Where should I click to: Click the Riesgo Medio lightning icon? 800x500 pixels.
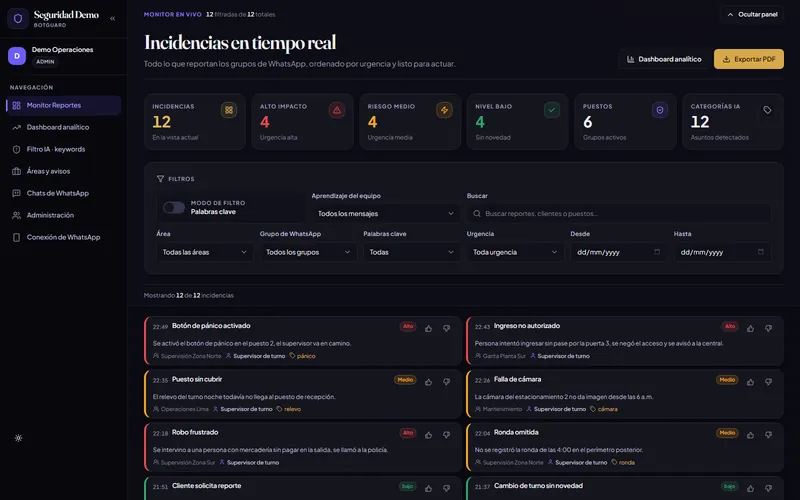[x=444, y=110]
